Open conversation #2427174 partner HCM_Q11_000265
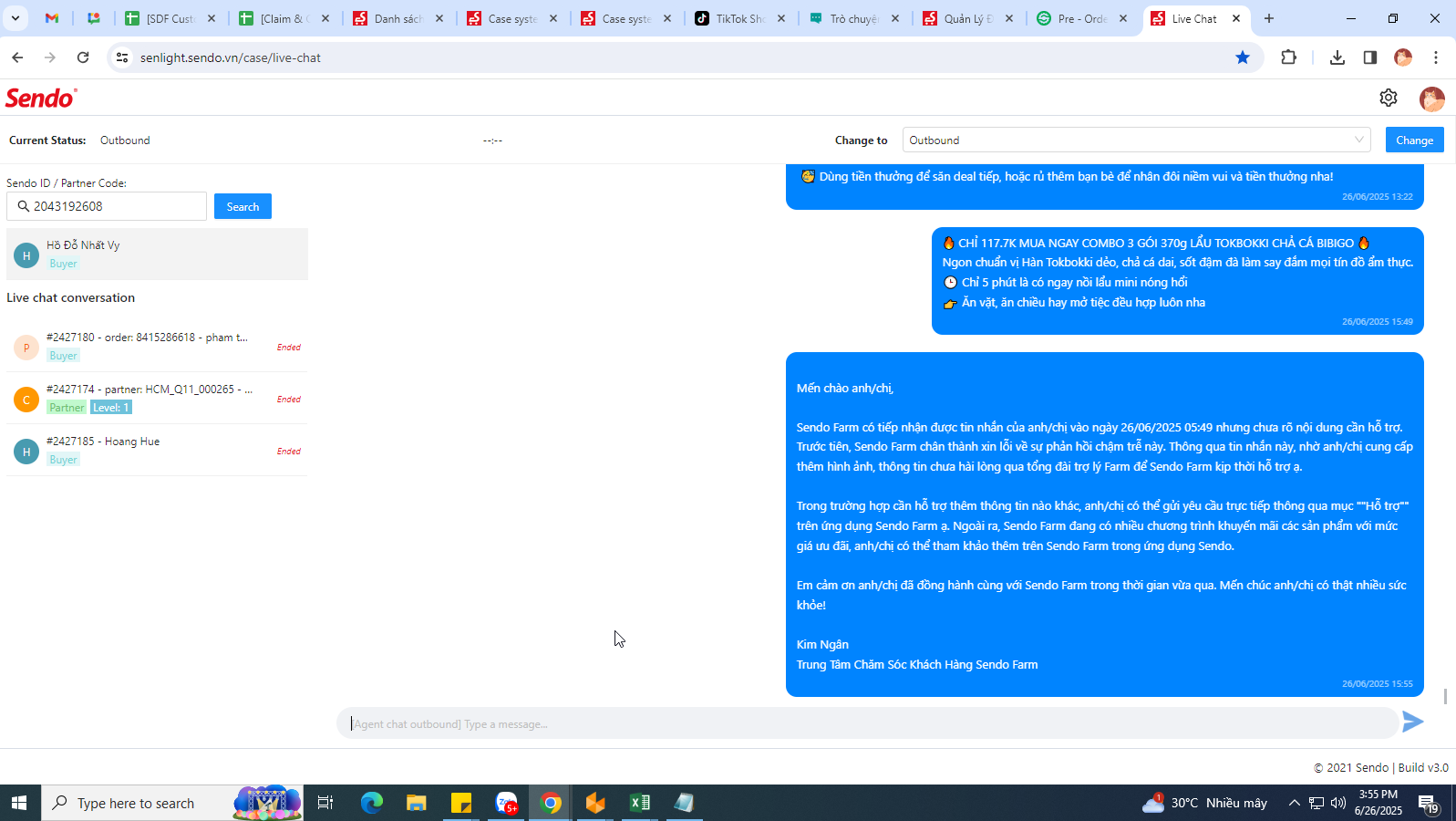This screenshot has width=1456, height=821. coord(157,399)
